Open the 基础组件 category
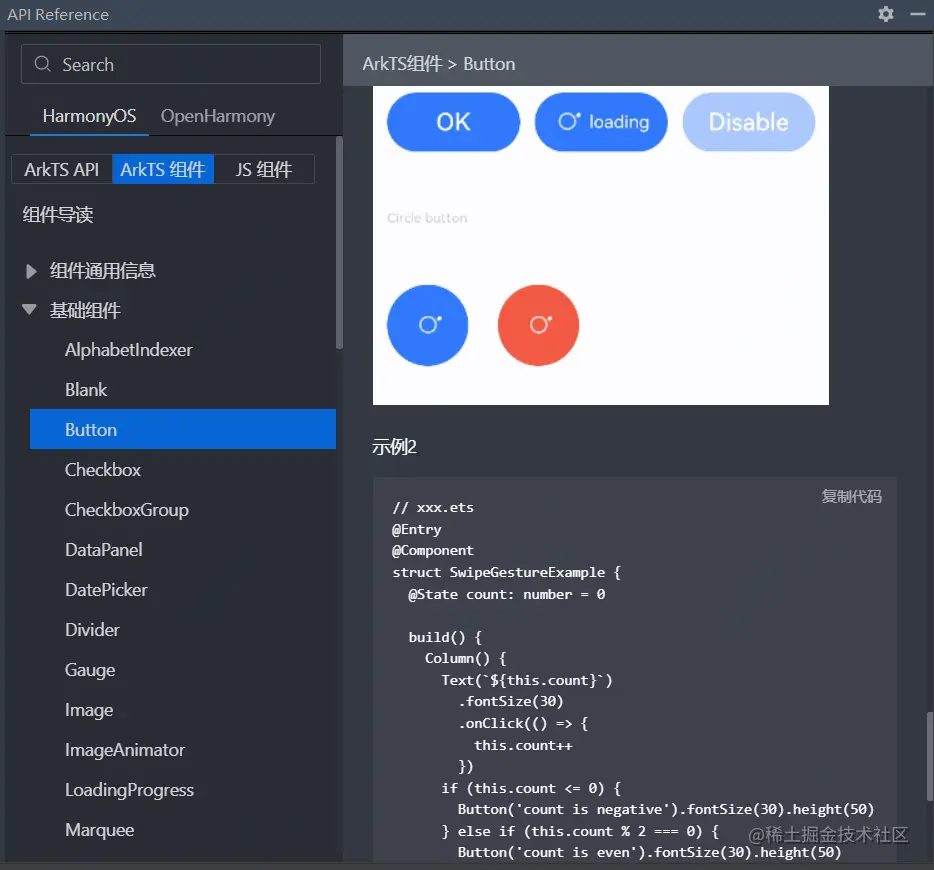This screenshot has width=934, height=870. click(85, 310)
